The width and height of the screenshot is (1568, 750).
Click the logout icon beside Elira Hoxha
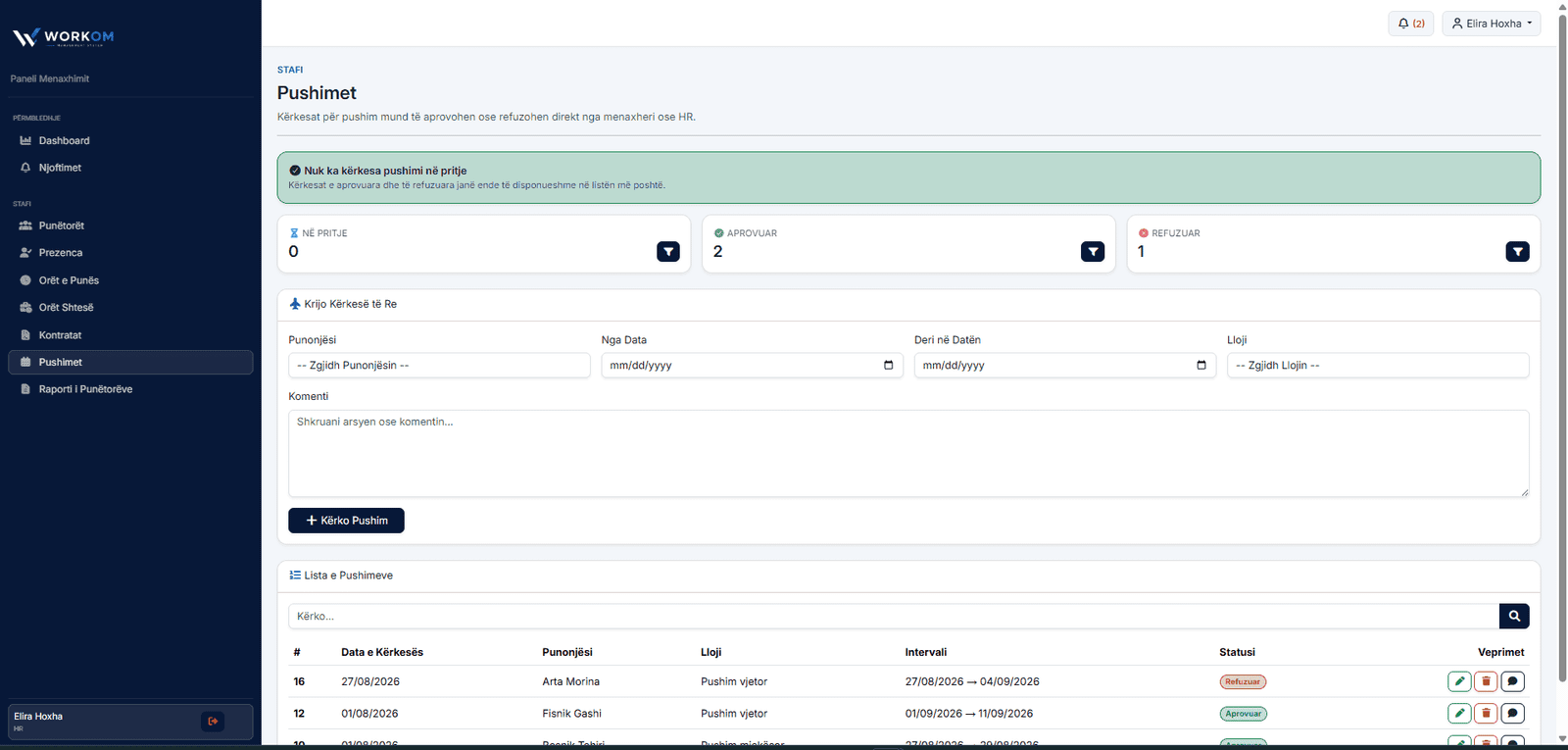213,722
